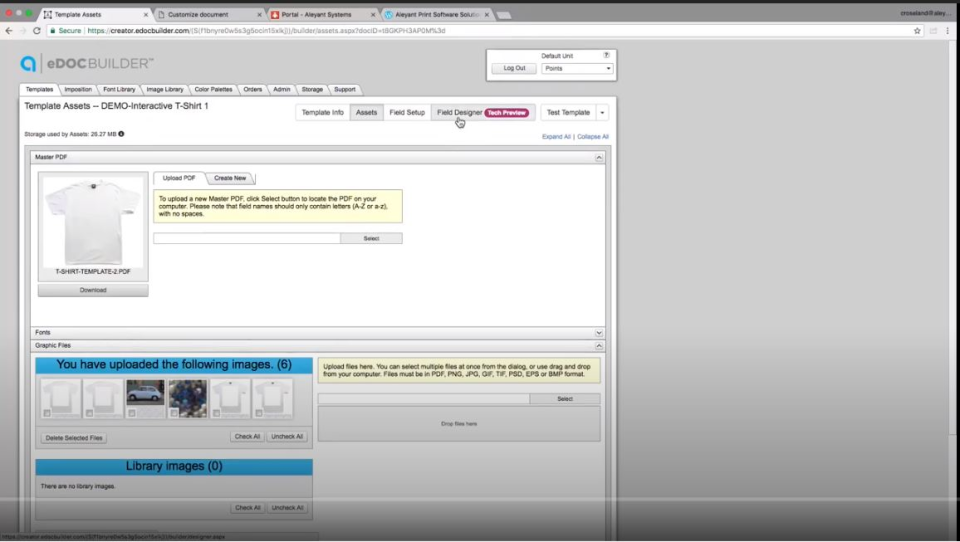Open the Support tab
This screenshot has width=960, height=542.
[345, 89]
